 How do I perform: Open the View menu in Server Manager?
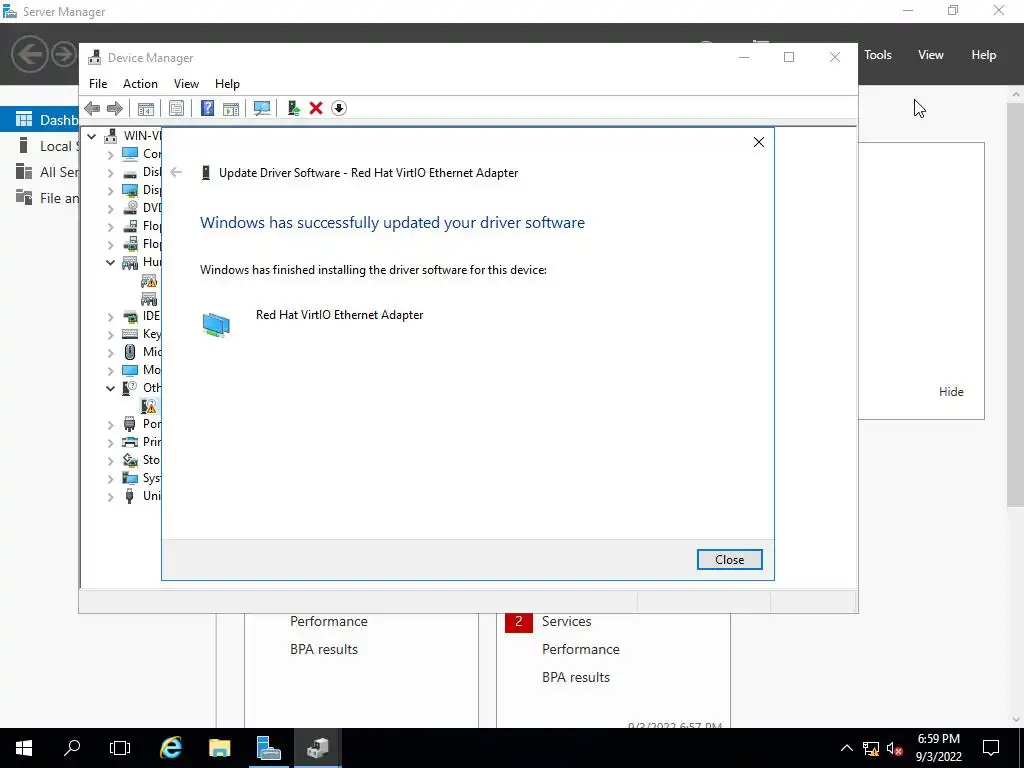click(931, 55)
